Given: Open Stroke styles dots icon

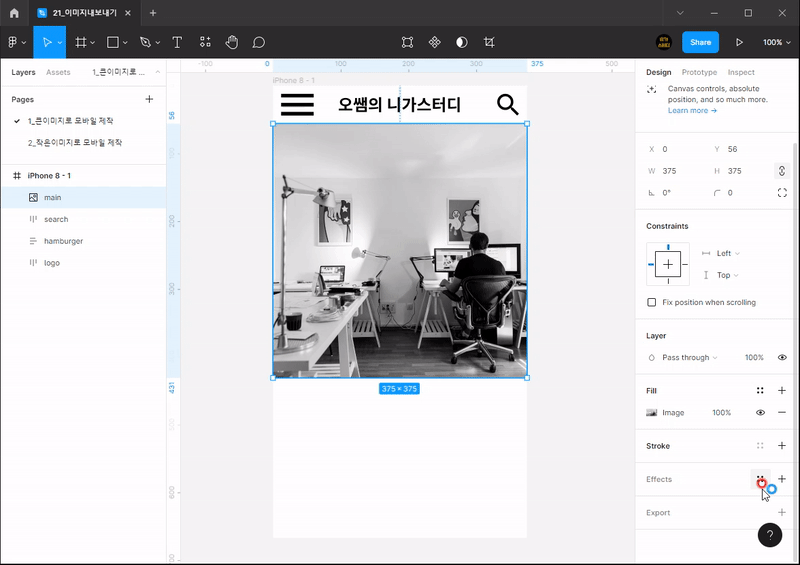Looking at the screenshot, I should (760, 446).
